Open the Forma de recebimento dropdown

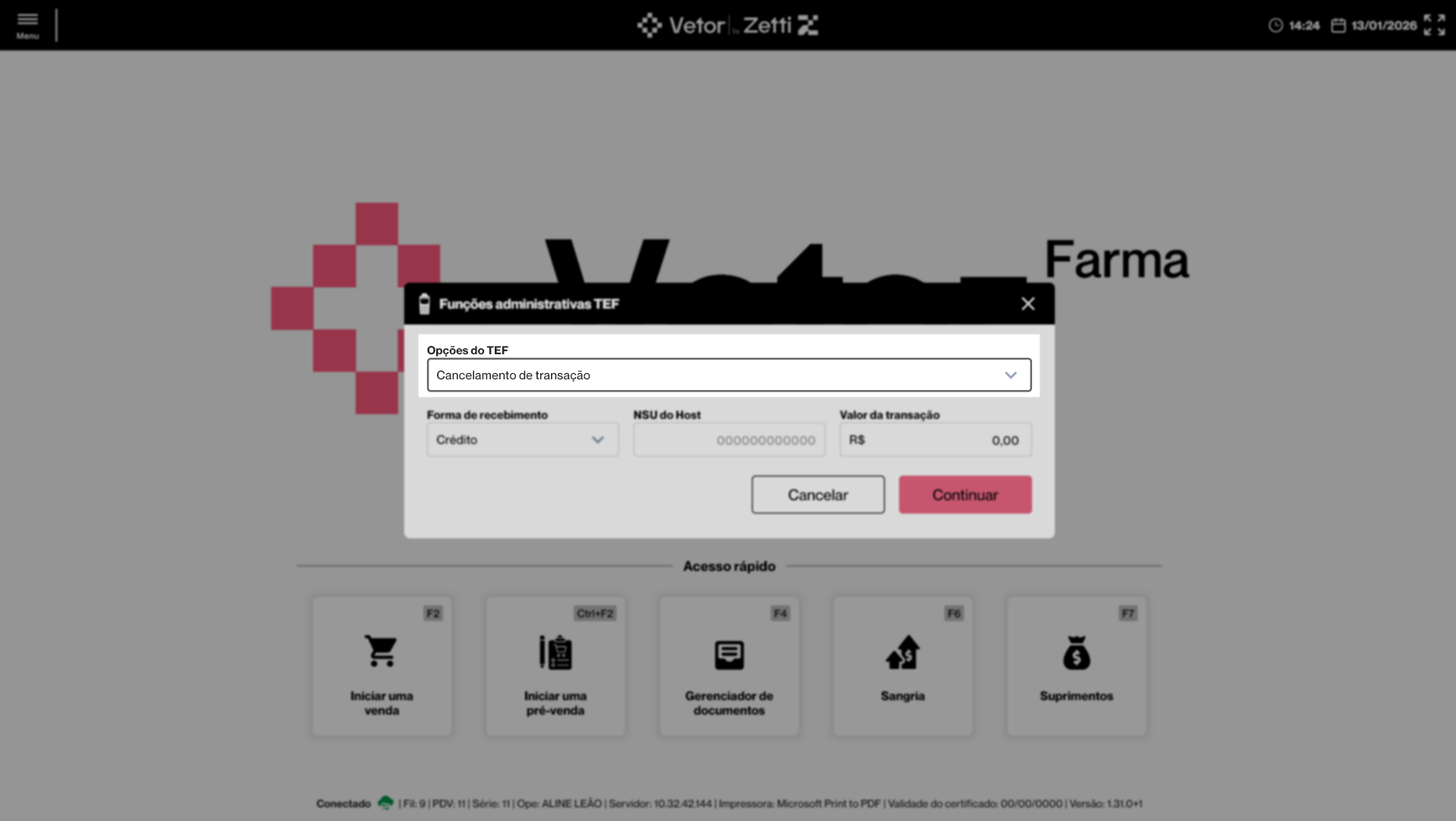[523, 440]
